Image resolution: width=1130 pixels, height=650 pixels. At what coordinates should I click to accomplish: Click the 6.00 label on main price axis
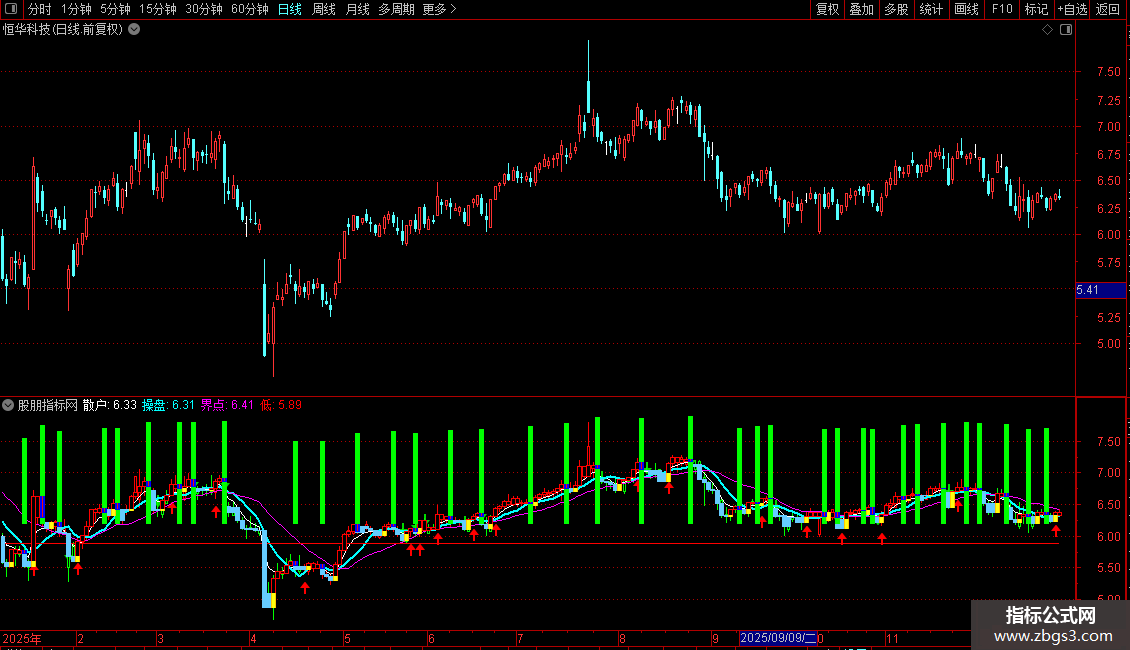pyautogui.click(x=1108, y=235)
